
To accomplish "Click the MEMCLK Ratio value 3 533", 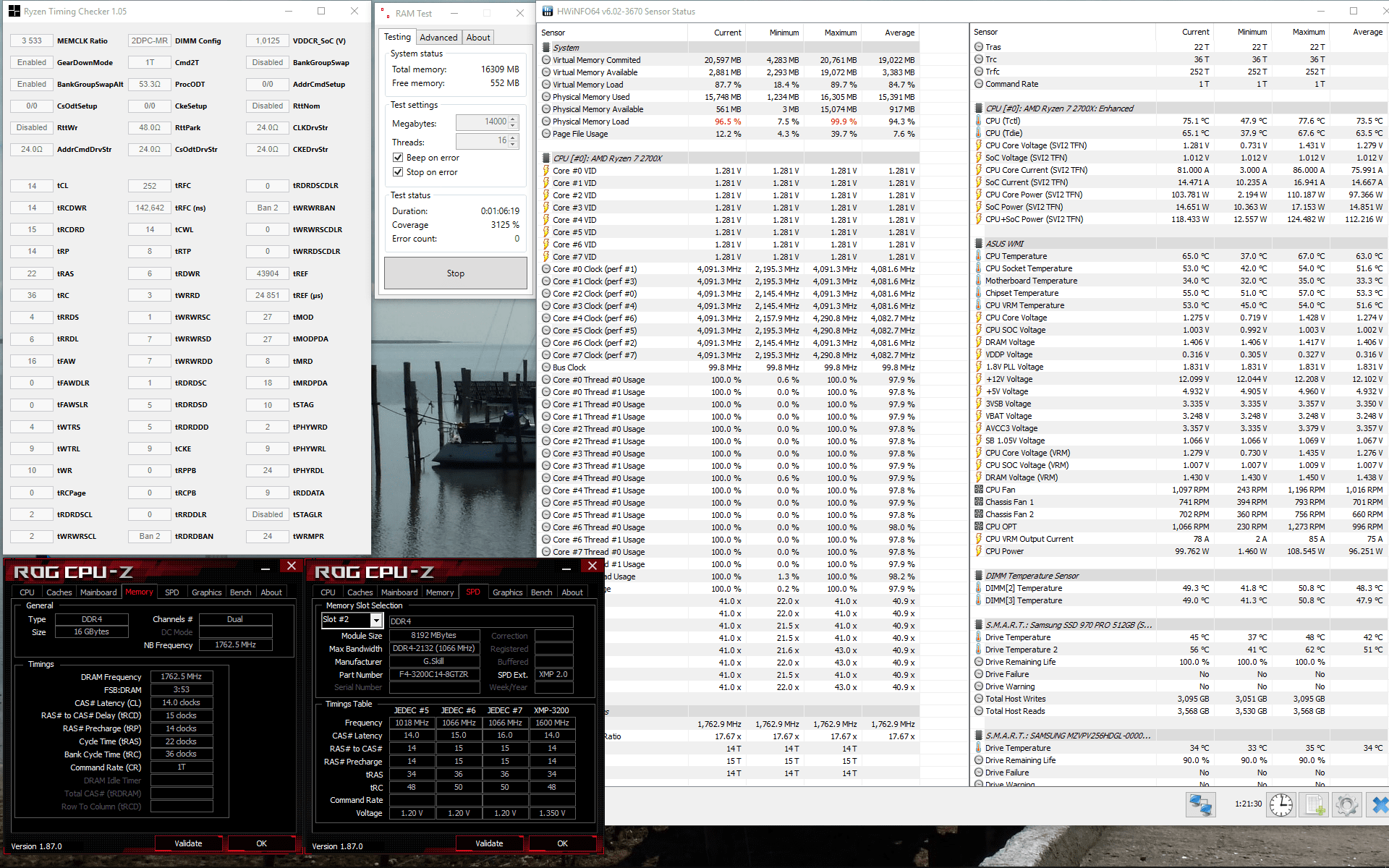I will point(32,41).
